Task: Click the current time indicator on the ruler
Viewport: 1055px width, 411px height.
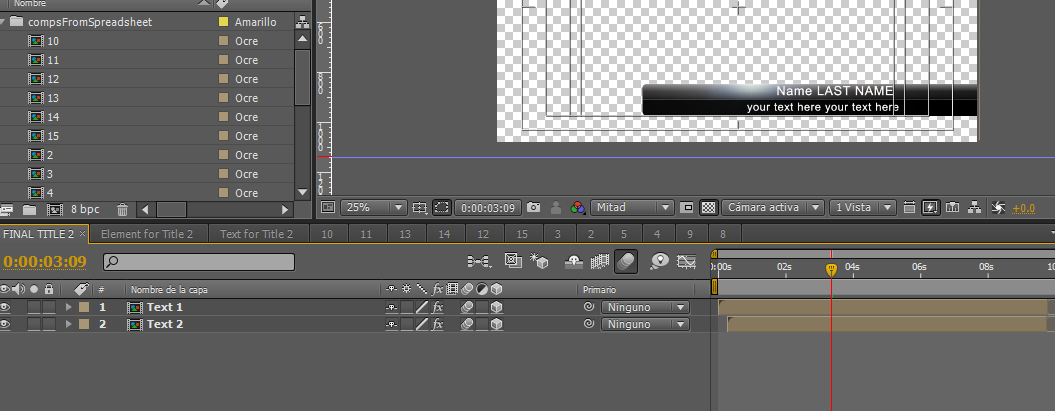Action: pos(832,270)
